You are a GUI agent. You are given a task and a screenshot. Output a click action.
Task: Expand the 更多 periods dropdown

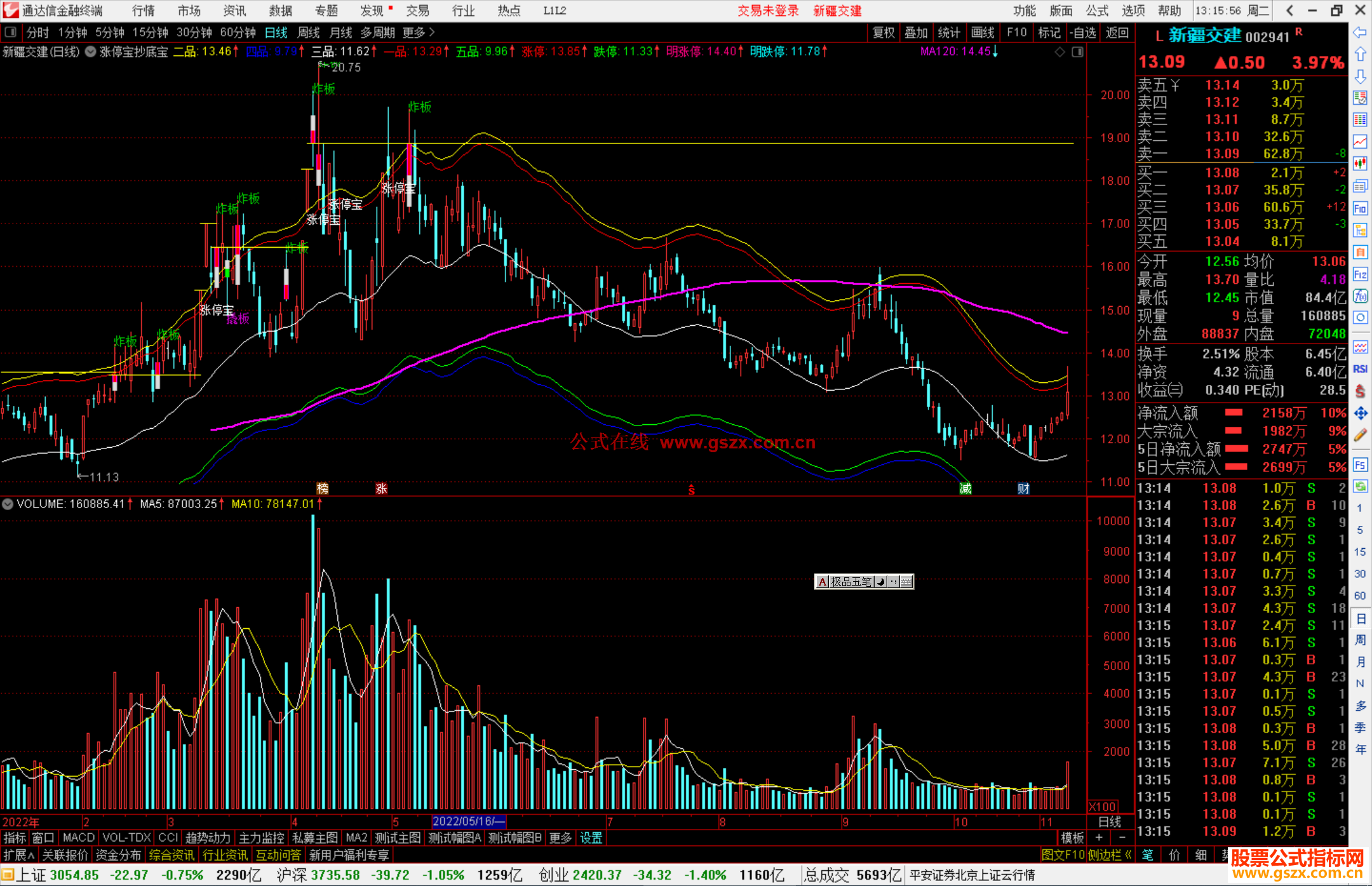tap(419, 32)
